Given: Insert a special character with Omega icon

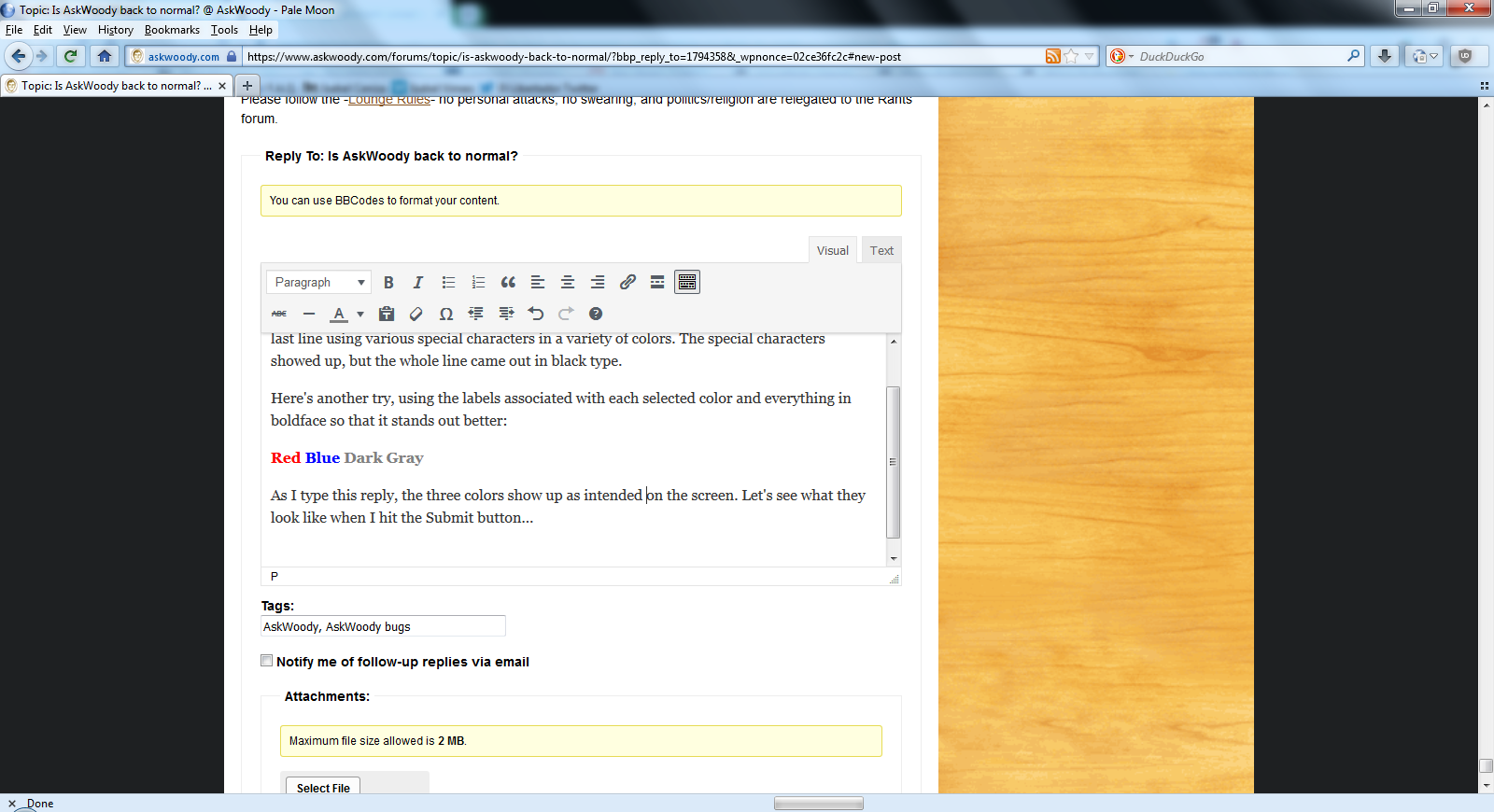Looking at the screenshot, I should click(x=446, y=315).
